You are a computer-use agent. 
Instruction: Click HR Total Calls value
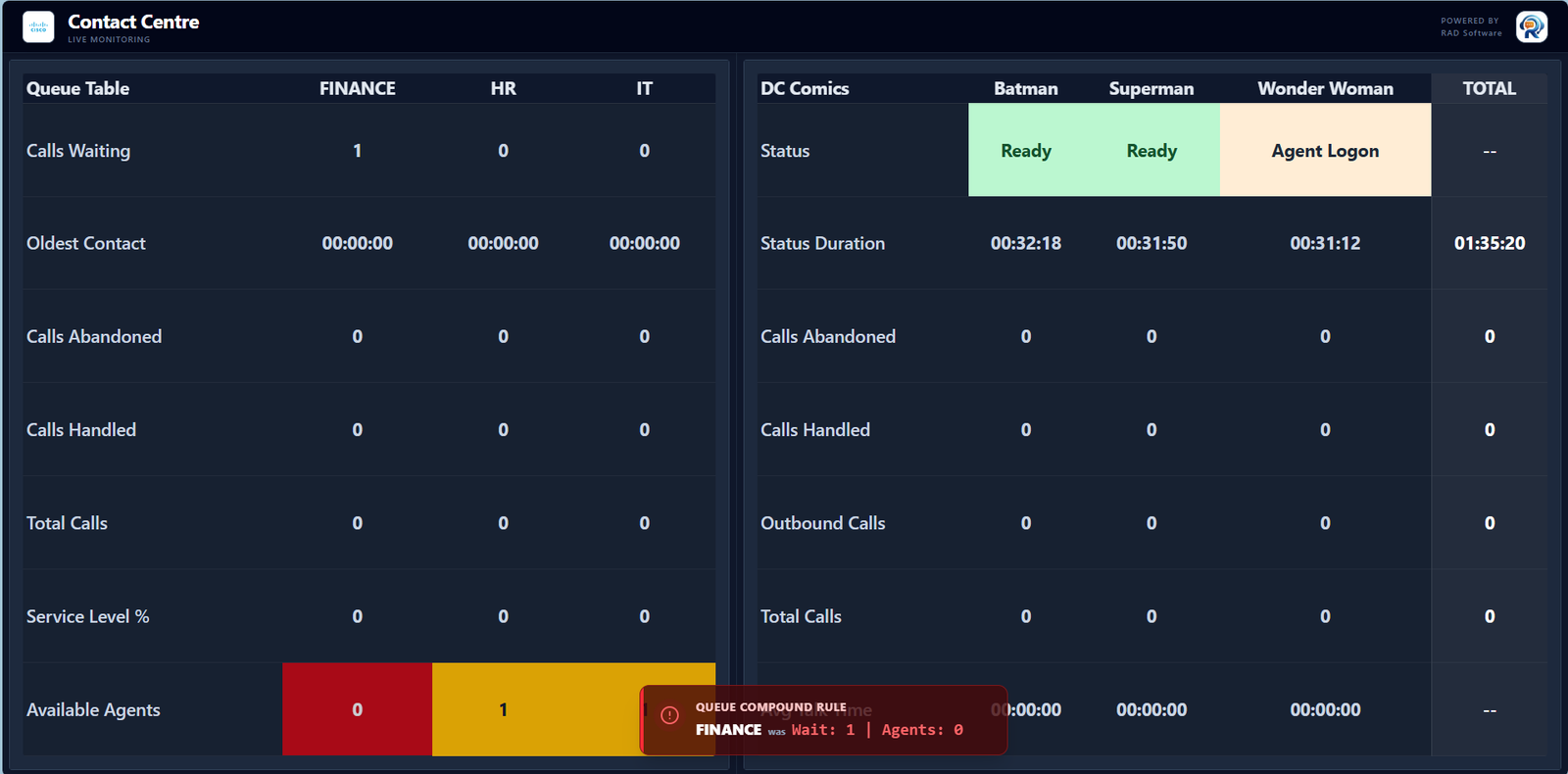(503, 523)
